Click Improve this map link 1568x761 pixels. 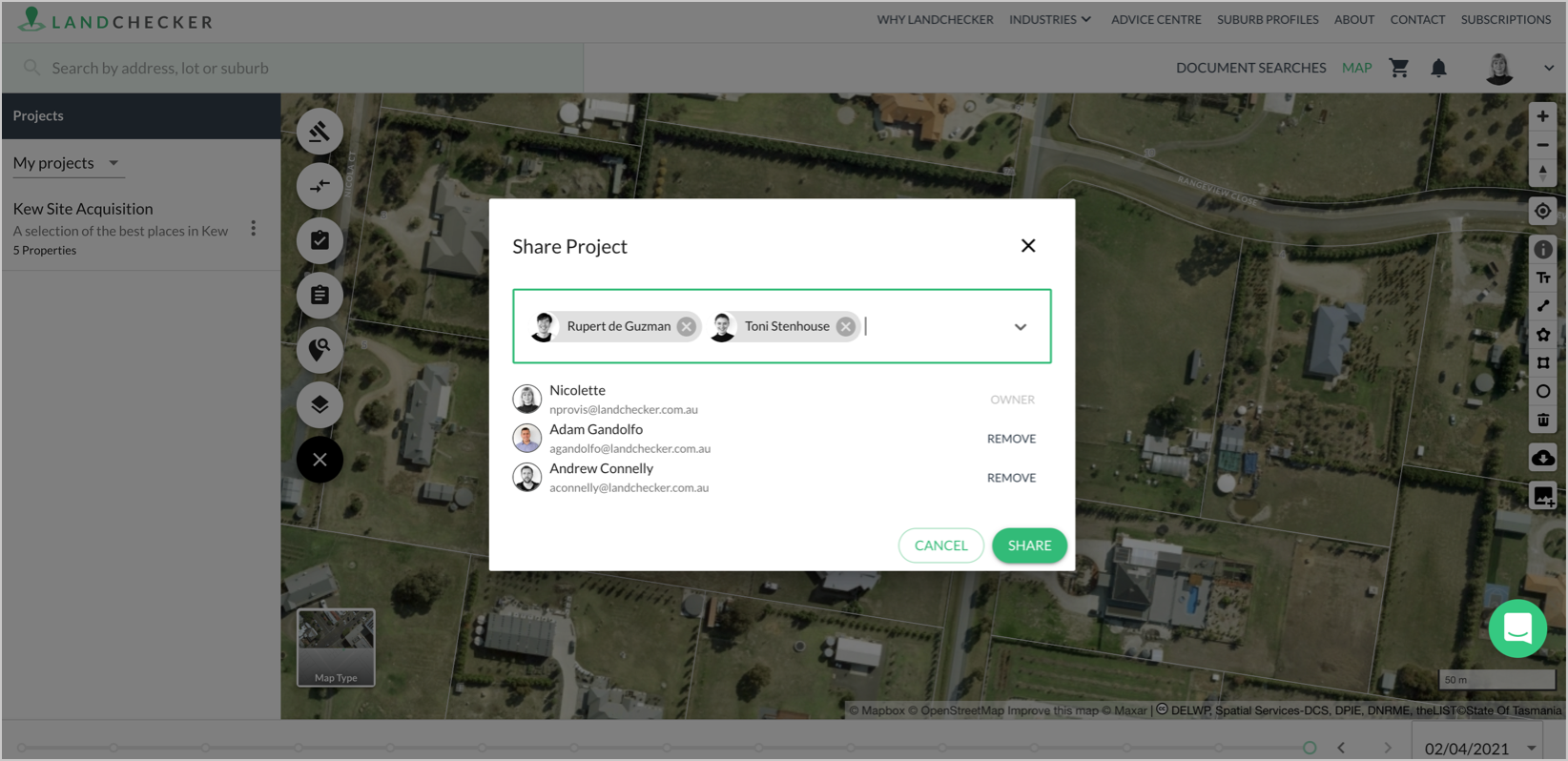click(x=1053, y=710)
